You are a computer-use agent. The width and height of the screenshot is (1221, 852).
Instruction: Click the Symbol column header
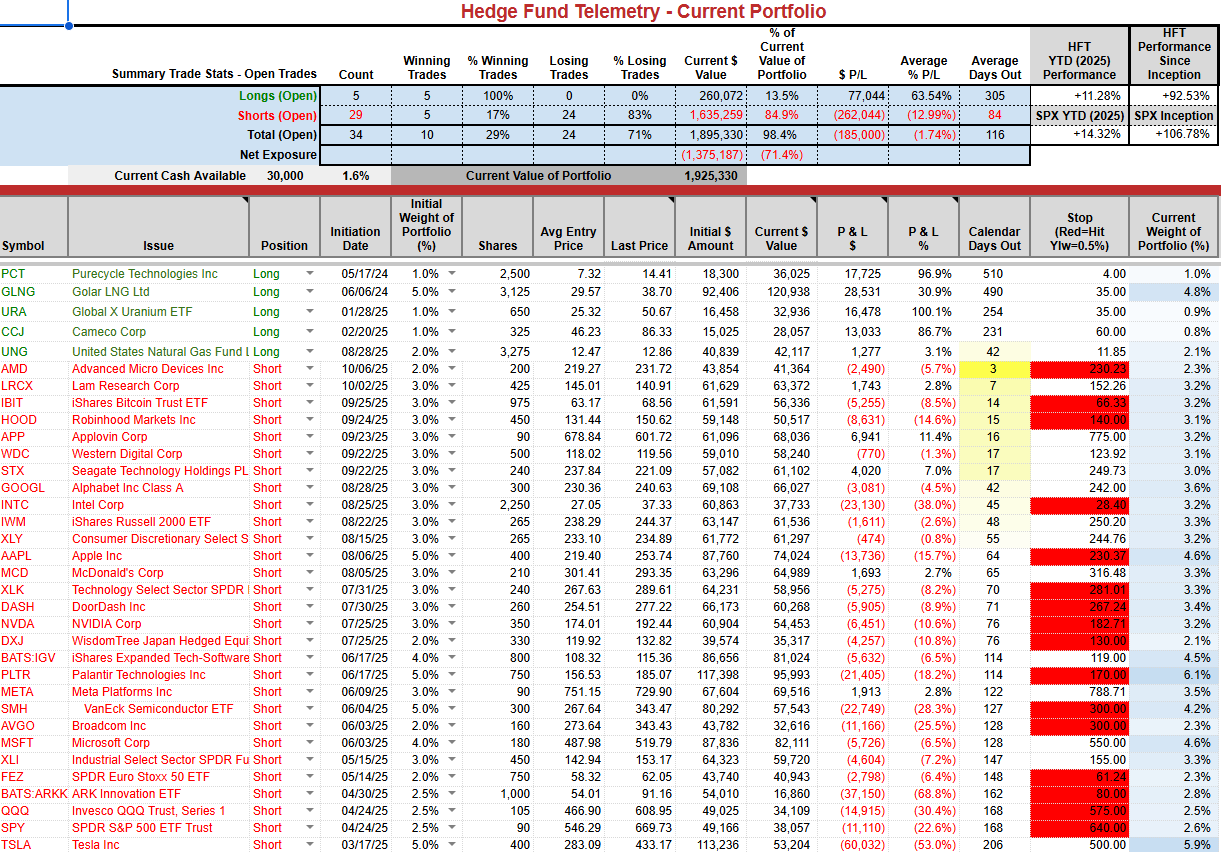coord(34,227)
